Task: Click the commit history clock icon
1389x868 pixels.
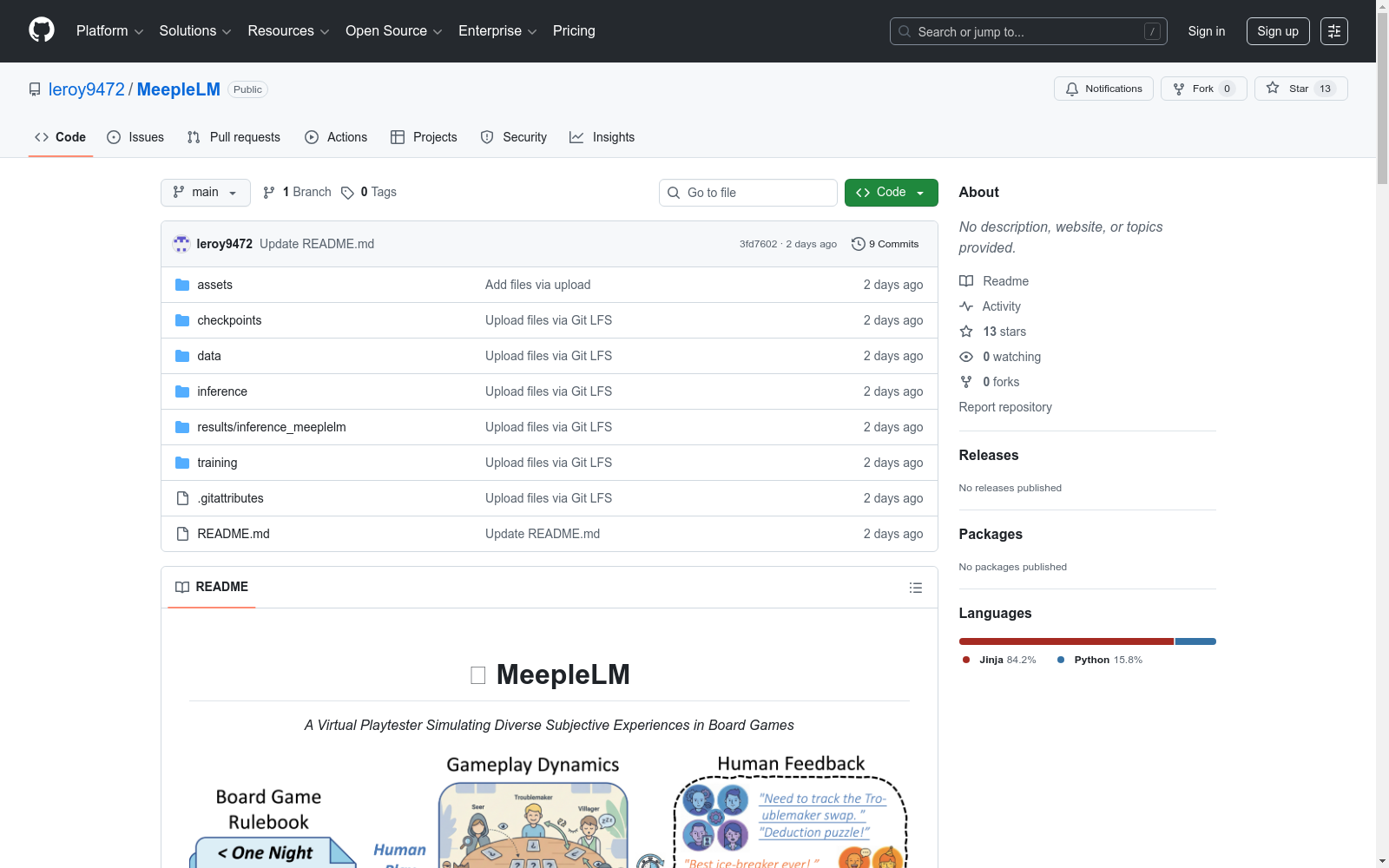Action: tap(859, 244)
